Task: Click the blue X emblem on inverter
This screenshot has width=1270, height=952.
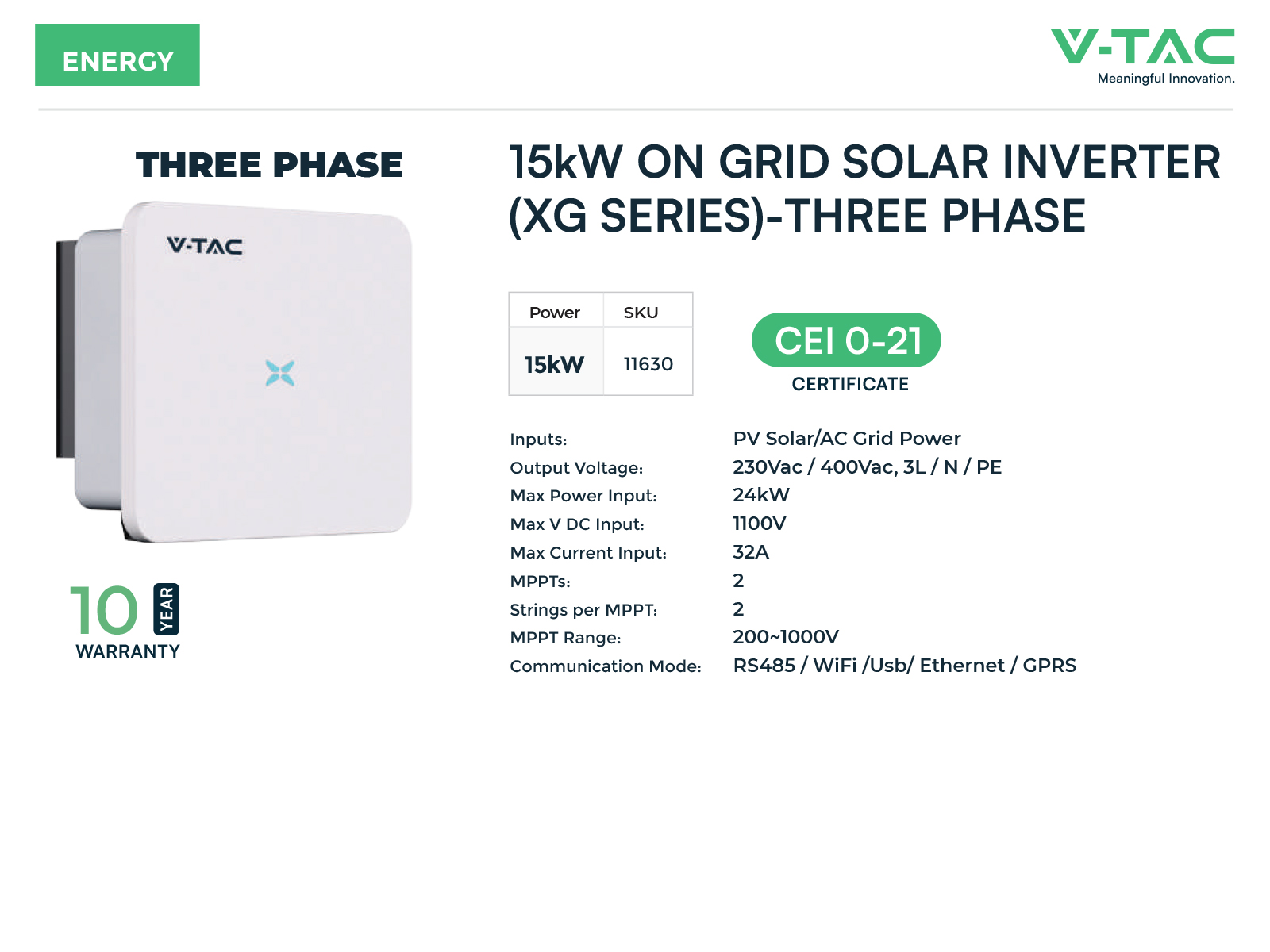Action: (280, 373)
